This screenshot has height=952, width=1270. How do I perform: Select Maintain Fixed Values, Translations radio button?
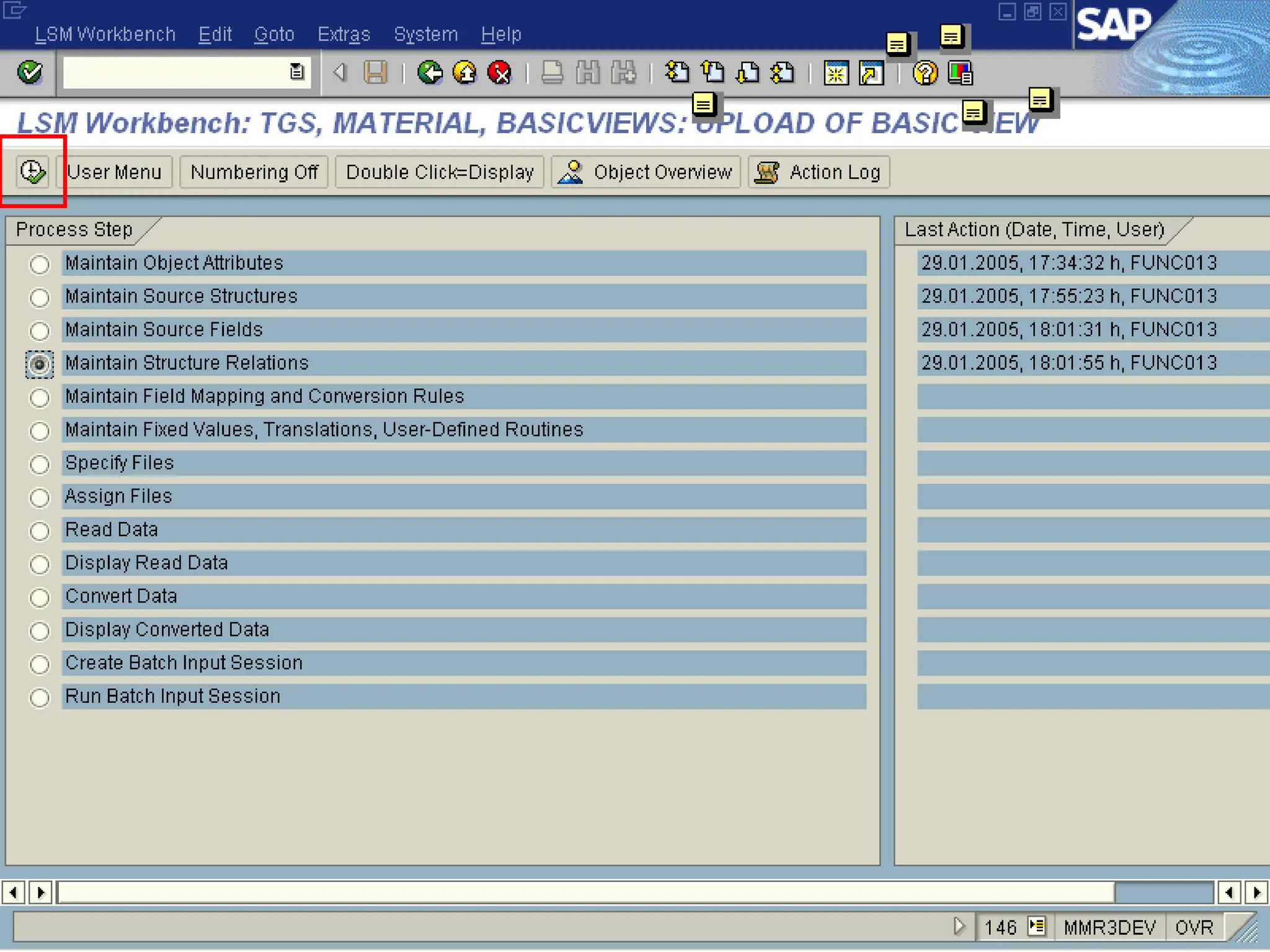click(40, 431)
